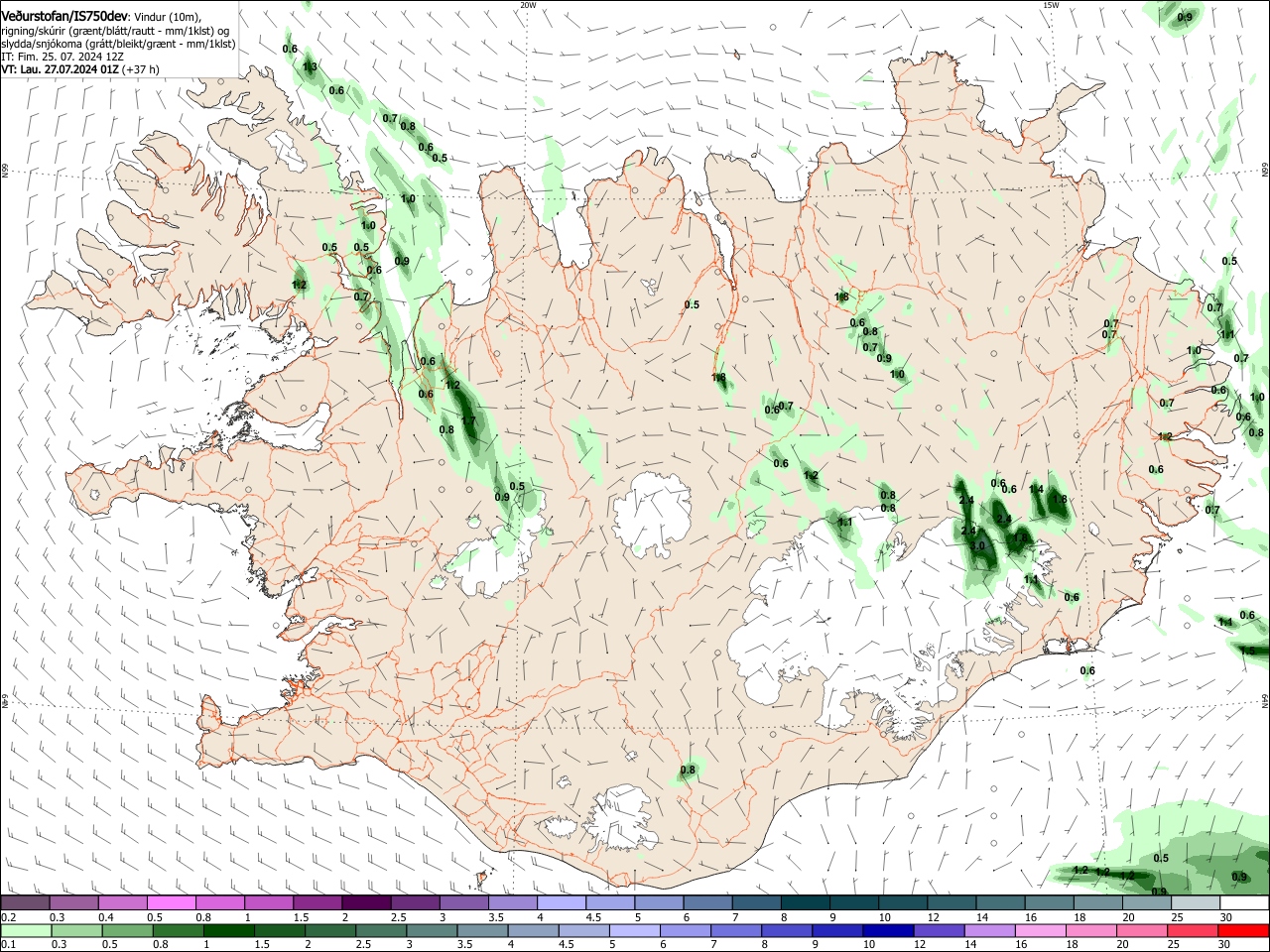Click the bright red rain swatch after 30
1270x952 pixels.
pyautogui.click(x=1244, y=930)
